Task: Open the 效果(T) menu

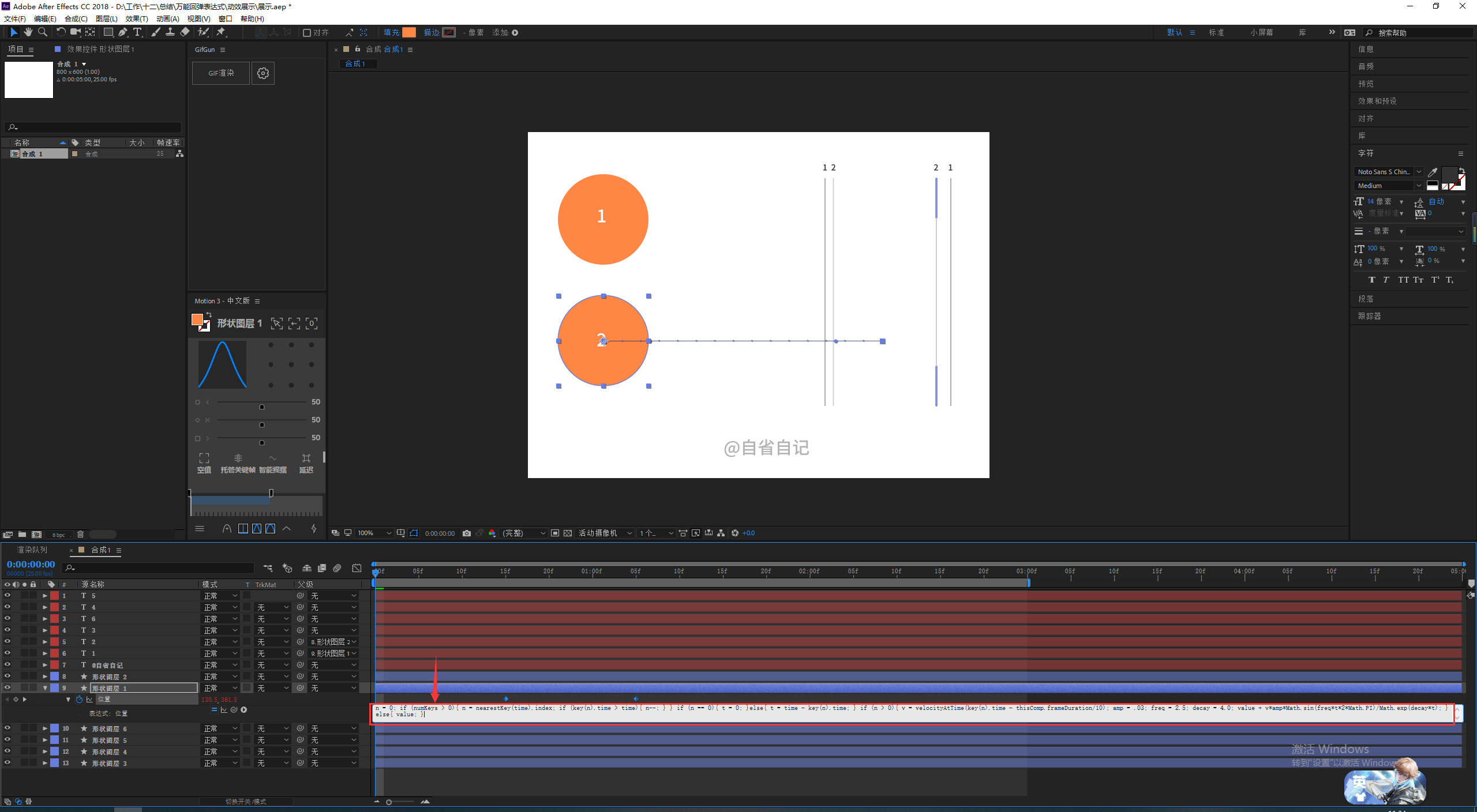Action: tap(136, 18)
